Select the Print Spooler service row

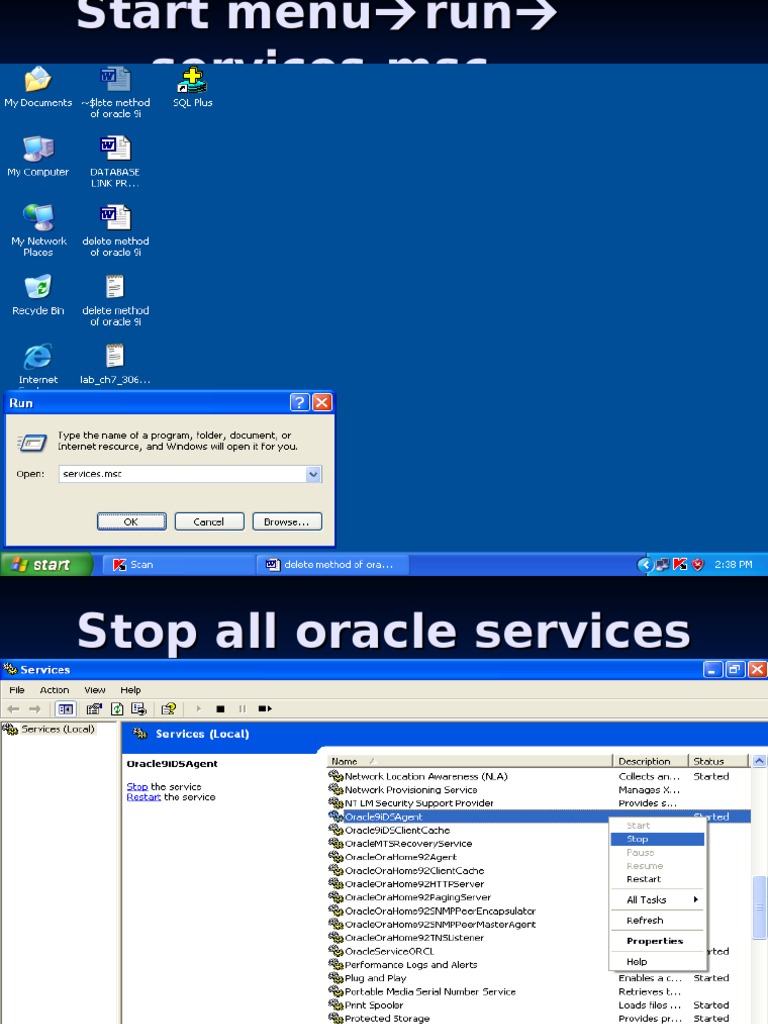coord(539,1005)
